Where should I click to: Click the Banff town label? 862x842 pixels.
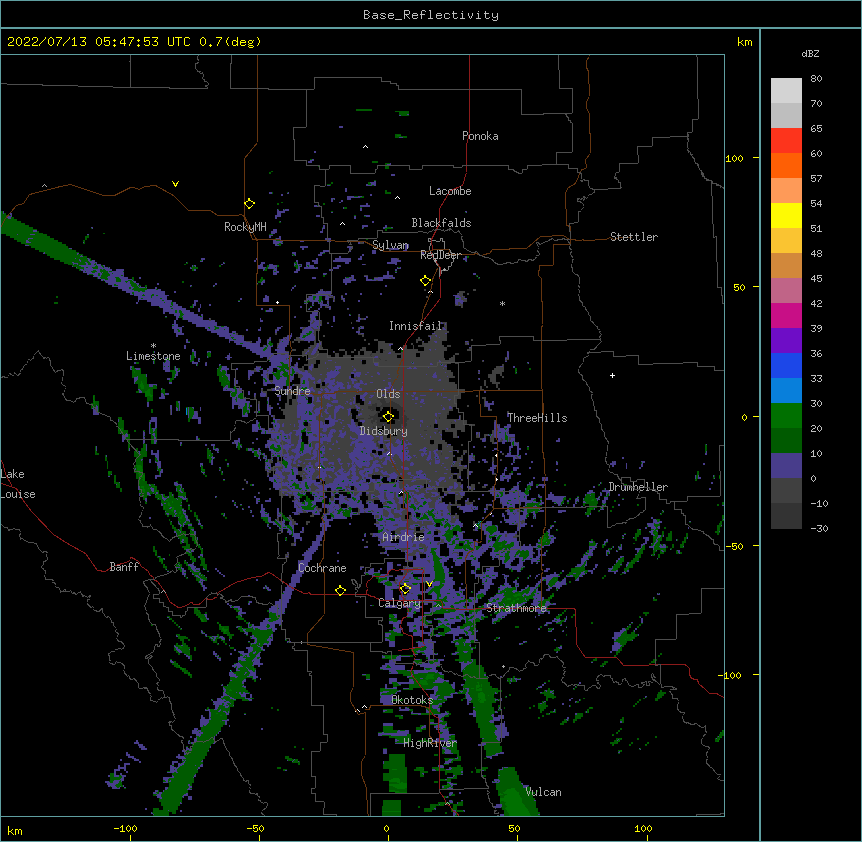pos(124,567)
